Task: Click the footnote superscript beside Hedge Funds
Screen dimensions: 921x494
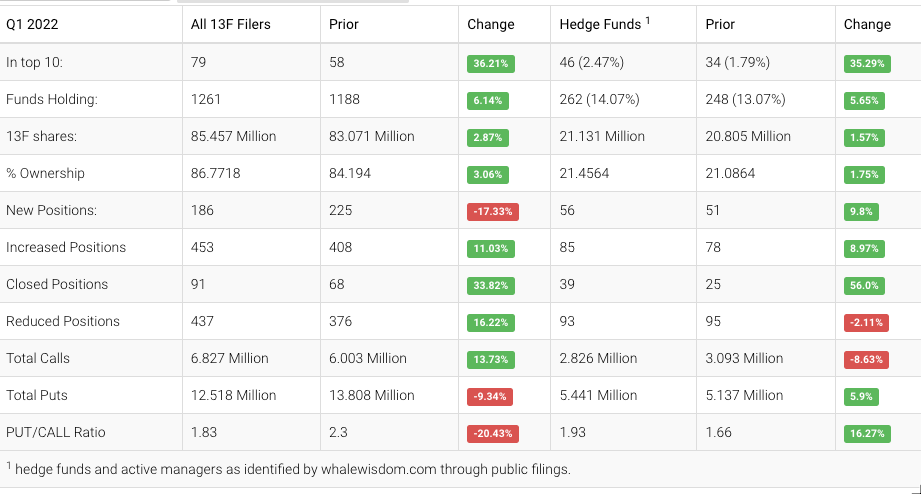Action: tap(648, 21)
